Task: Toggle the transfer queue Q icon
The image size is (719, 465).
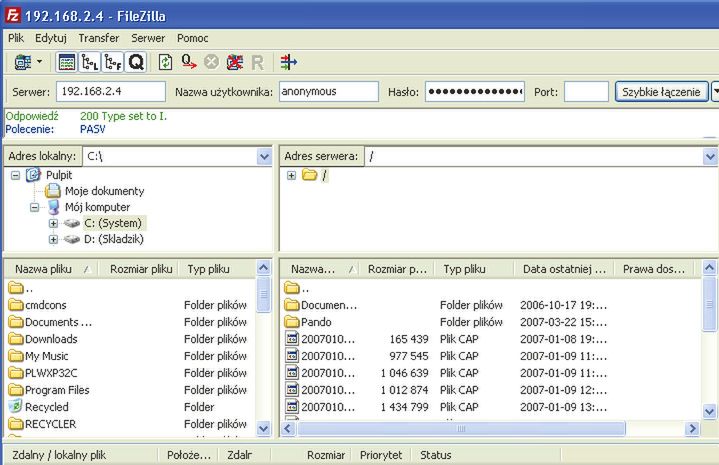Action: coord(136,62)
